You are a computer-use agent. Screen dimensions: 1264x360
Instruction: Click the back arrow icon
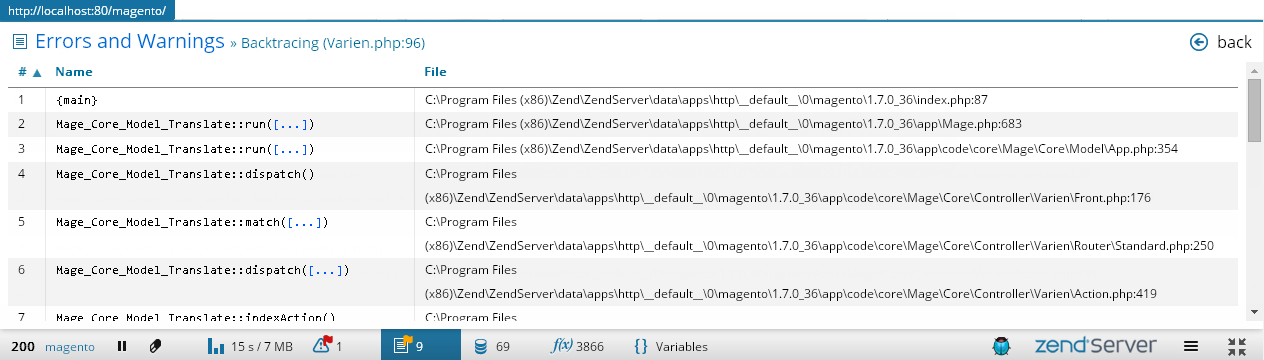coord(1199,42)
